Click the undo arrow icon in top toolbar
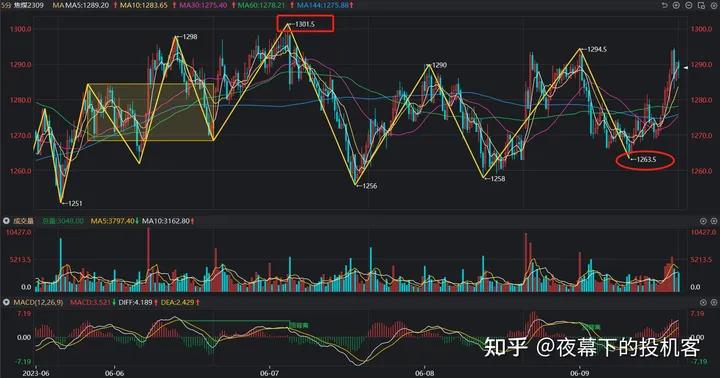The image size is (720, 378). [664, 5]
